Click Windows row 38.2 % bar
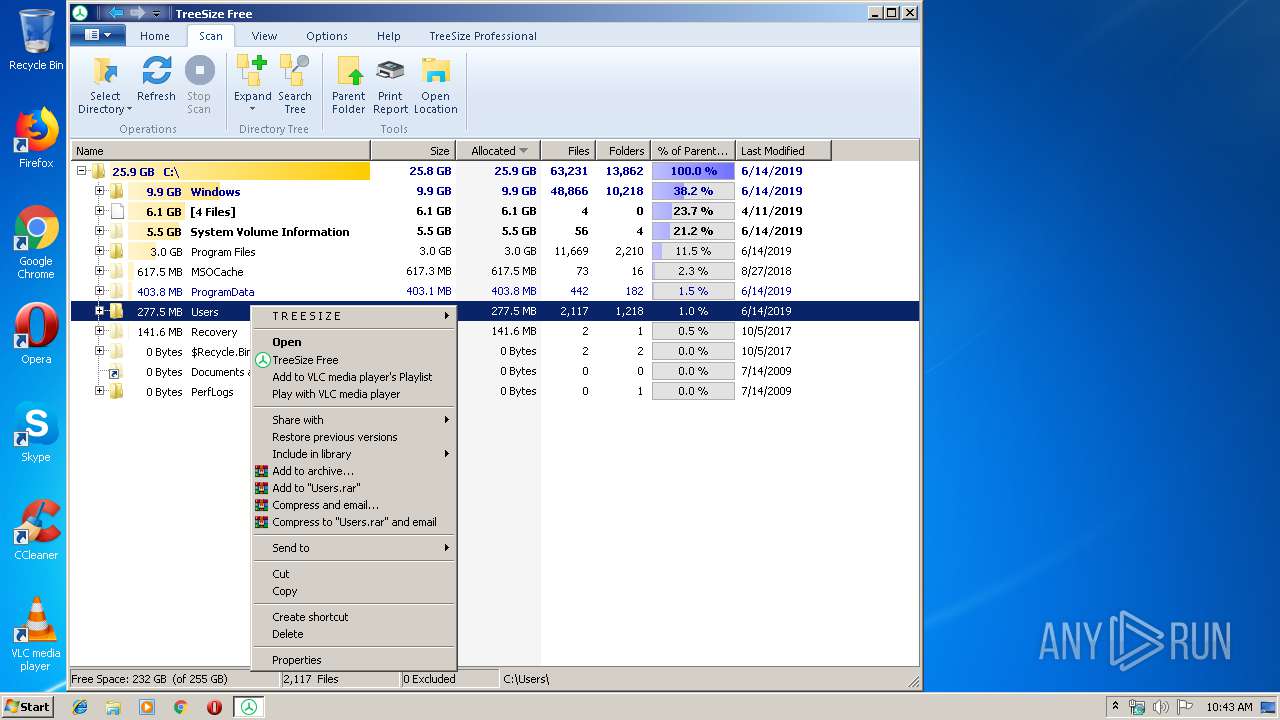Viewport: 1280px width, 720px height. (693, 191)
